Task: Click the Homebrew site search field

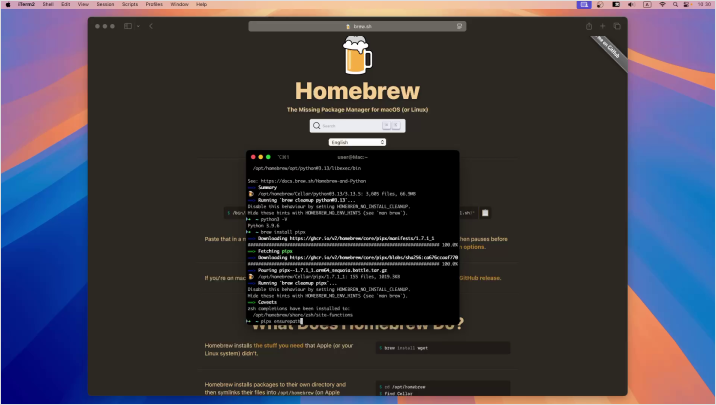Action: [357, 126]
